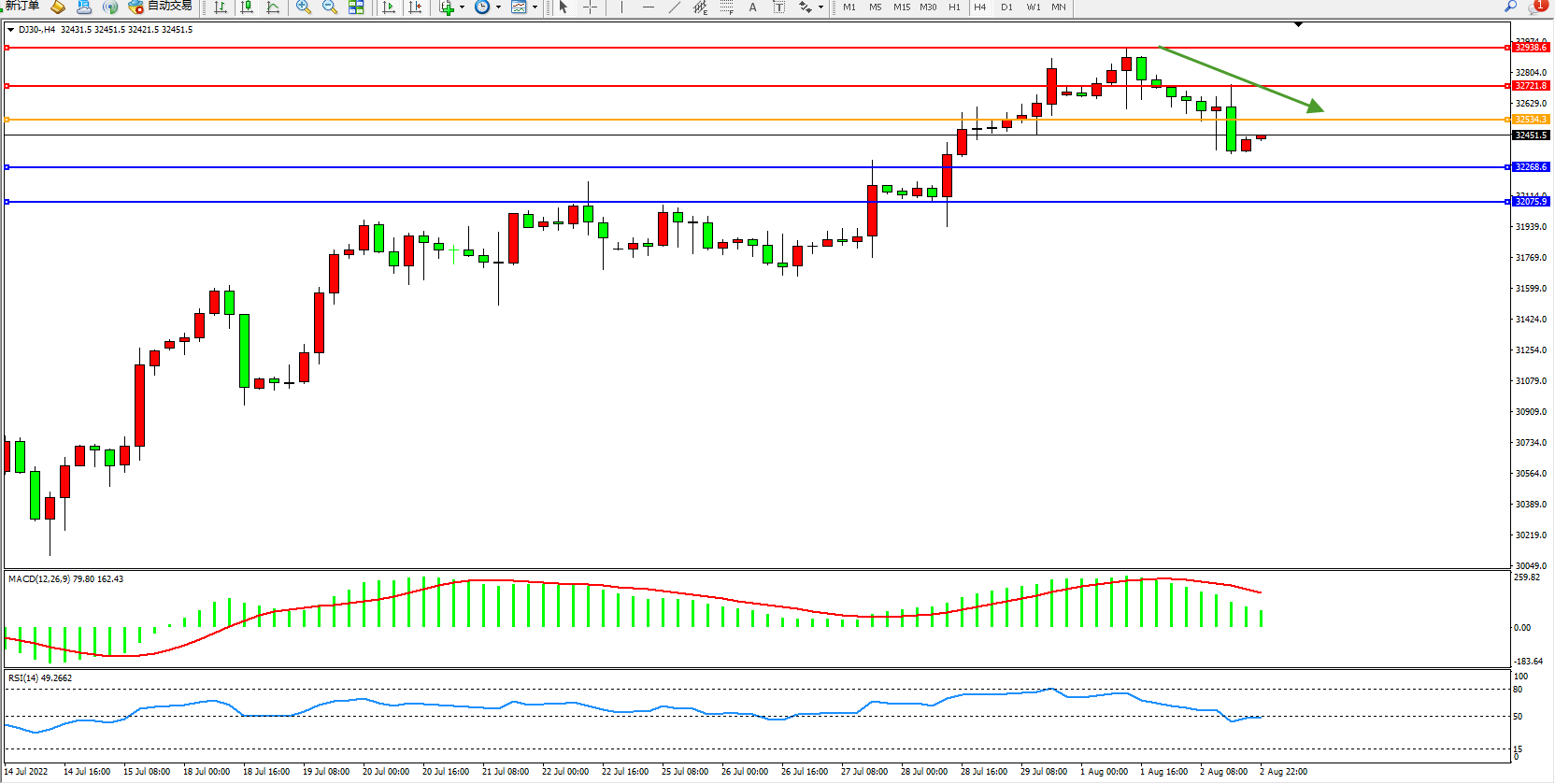
Task: Open the search magnifier at top right
Action: coord(1510,7)
